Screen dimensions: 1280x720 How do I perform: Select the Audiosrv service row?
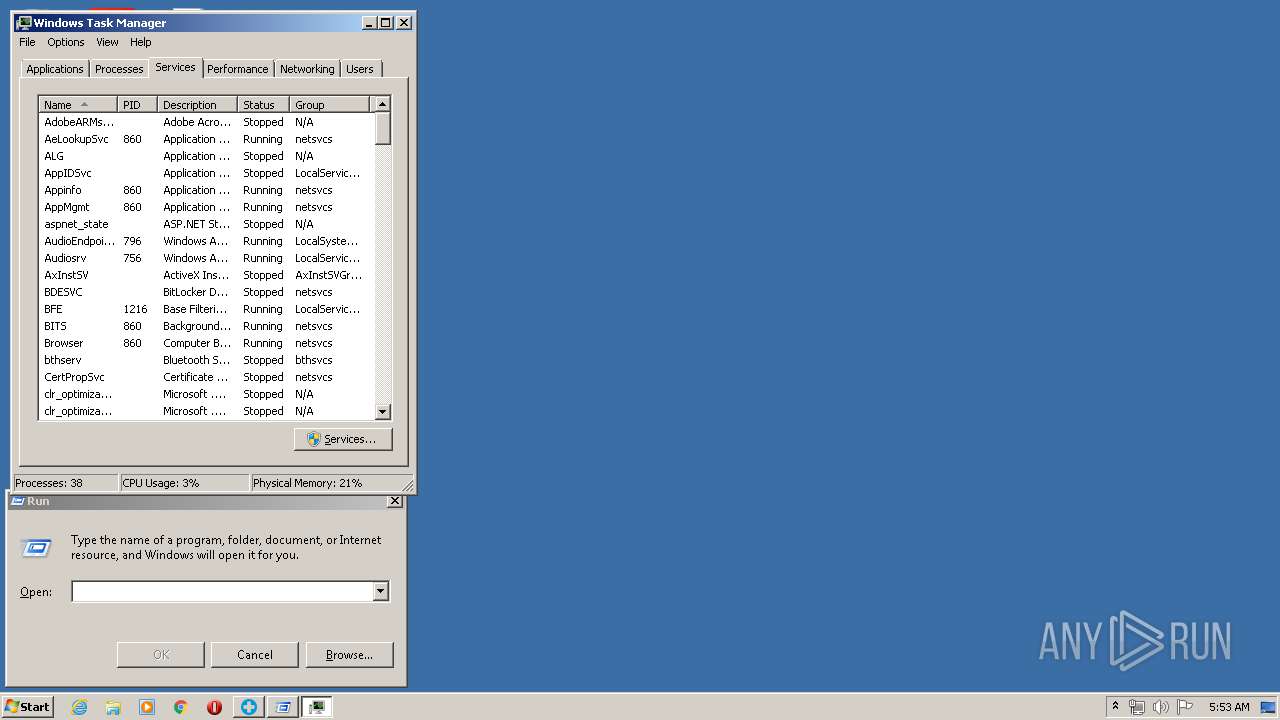coord(206,258)
